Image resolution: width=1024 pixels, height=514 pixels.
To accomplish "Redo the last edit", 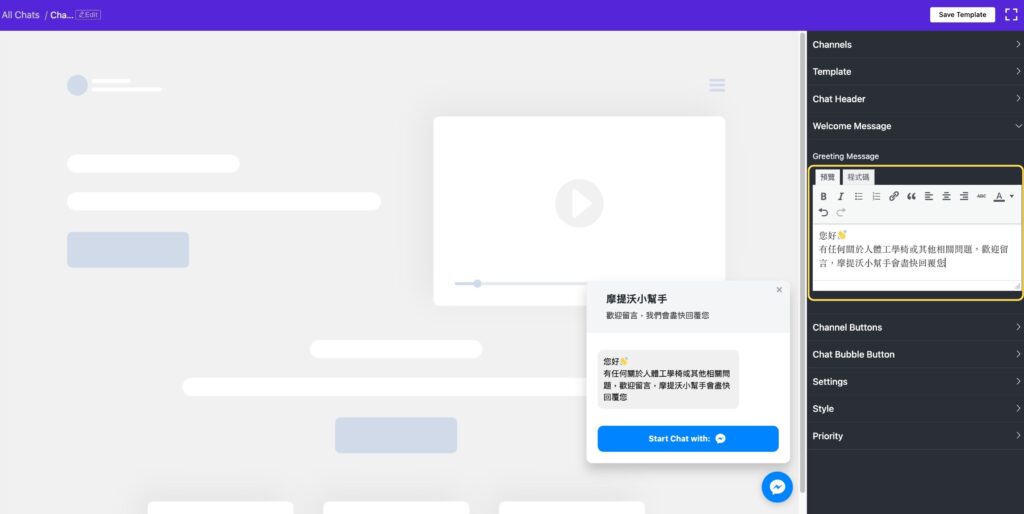I will click(x=841, y=212).
